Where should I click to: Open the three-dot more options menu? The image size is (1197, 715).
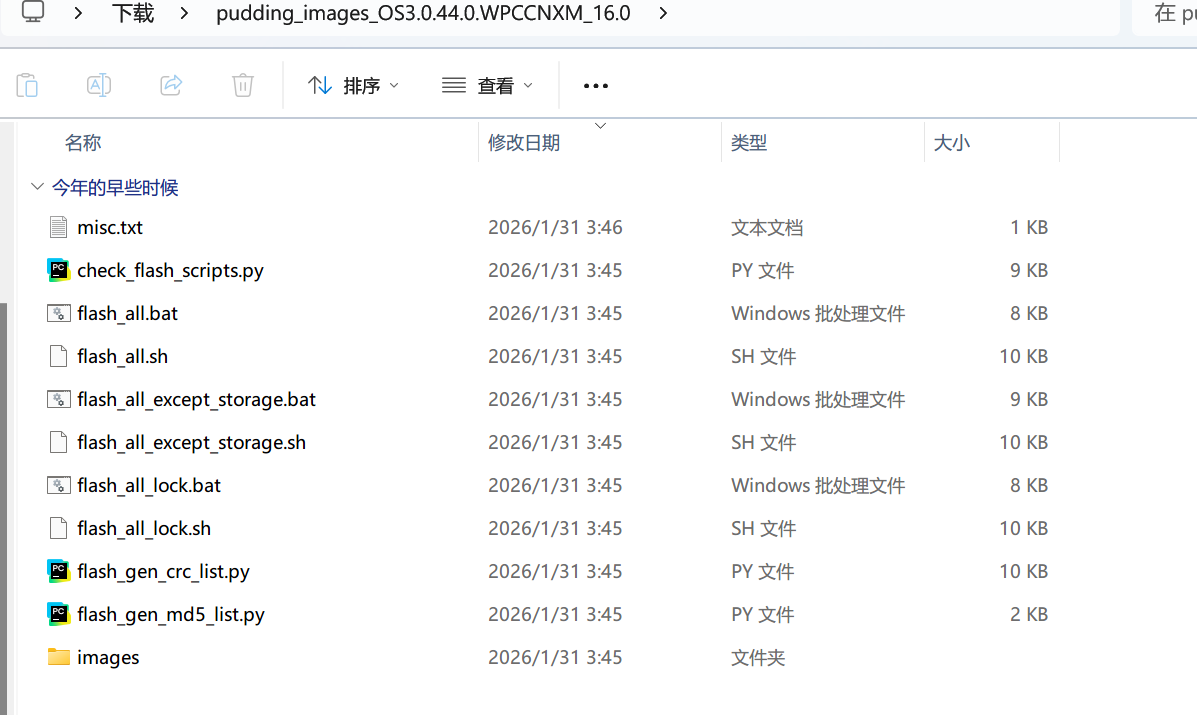596,86
